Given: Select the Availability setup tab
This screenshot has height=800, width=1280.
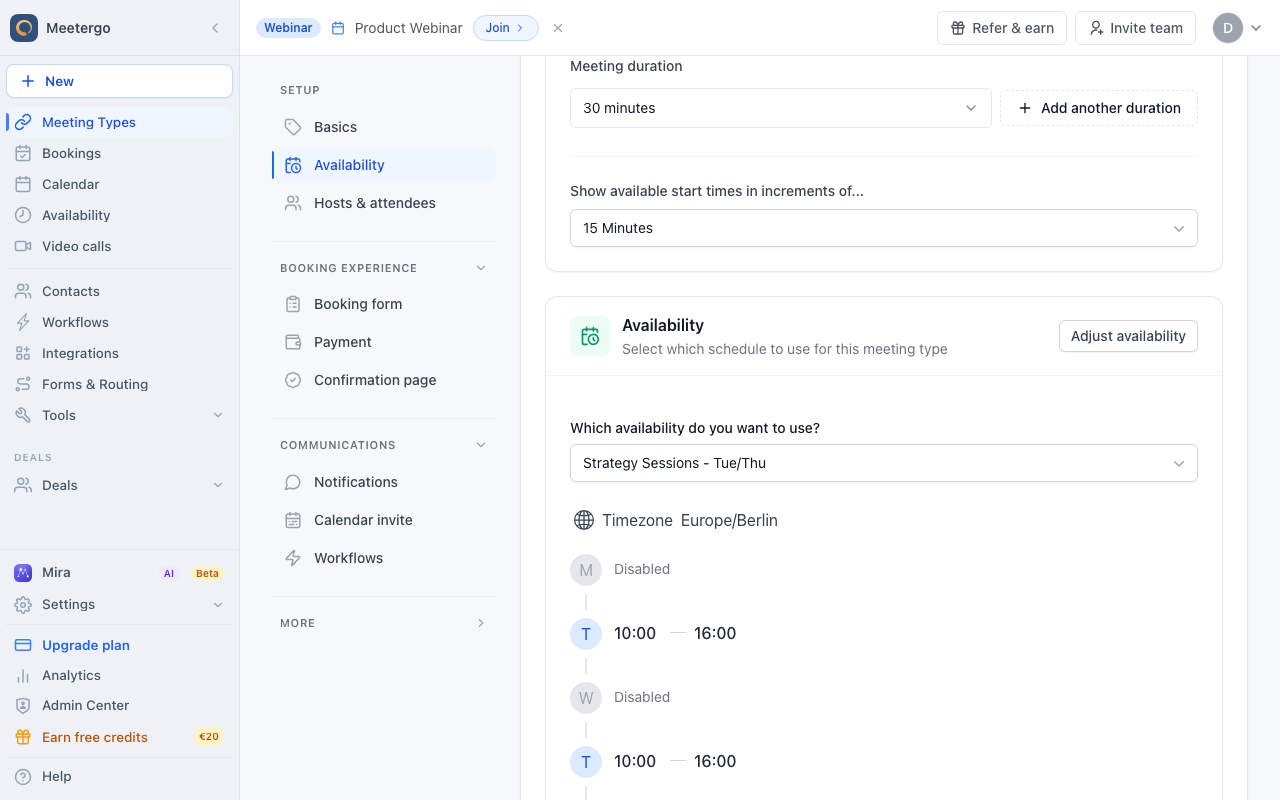Looking at the screenshot, I should tap(384, 165).
